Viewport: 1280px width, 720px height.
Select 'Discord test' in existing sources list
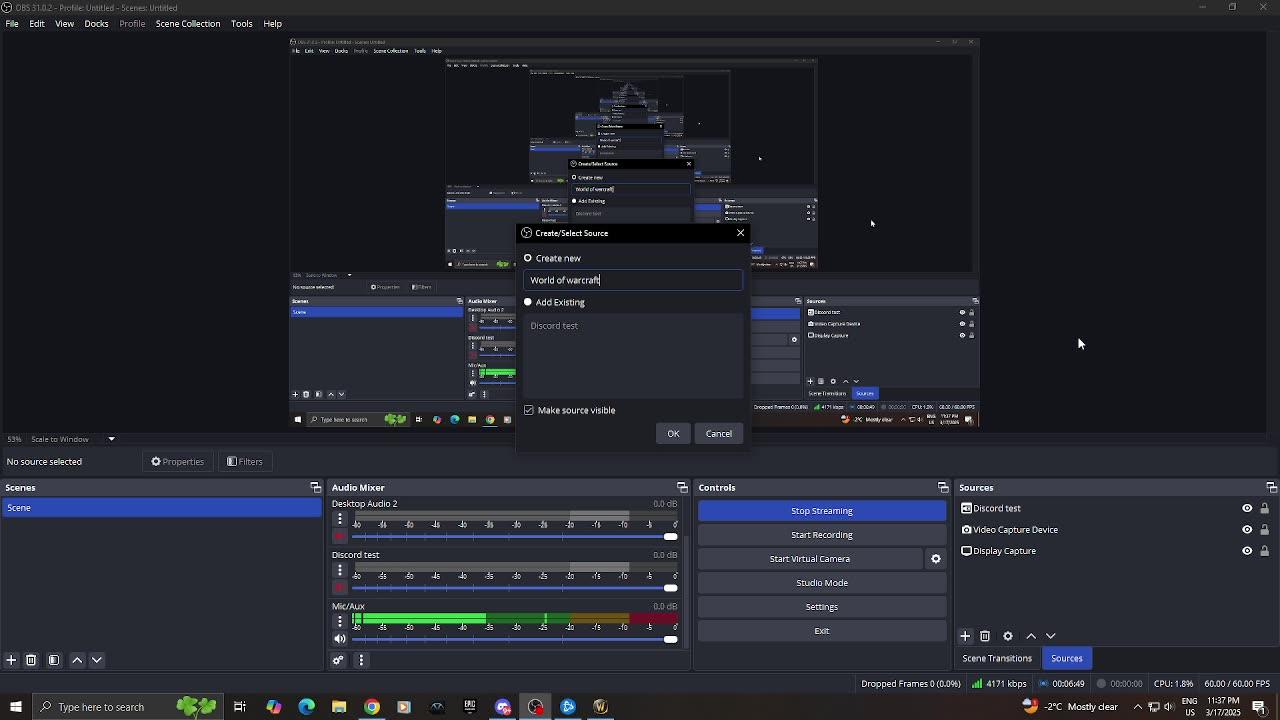[554, 326]
